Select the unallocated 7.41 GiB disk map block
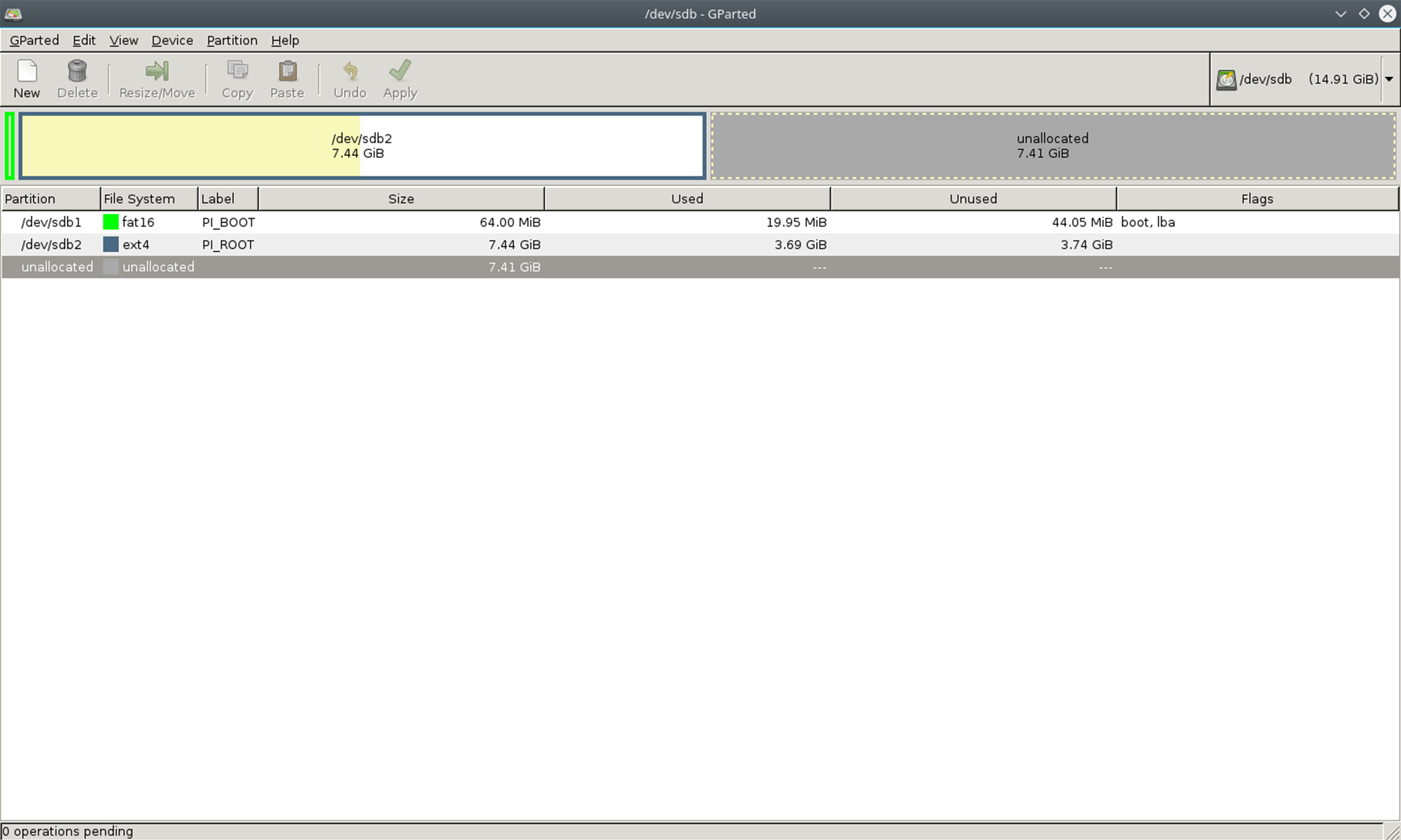 1053,146
